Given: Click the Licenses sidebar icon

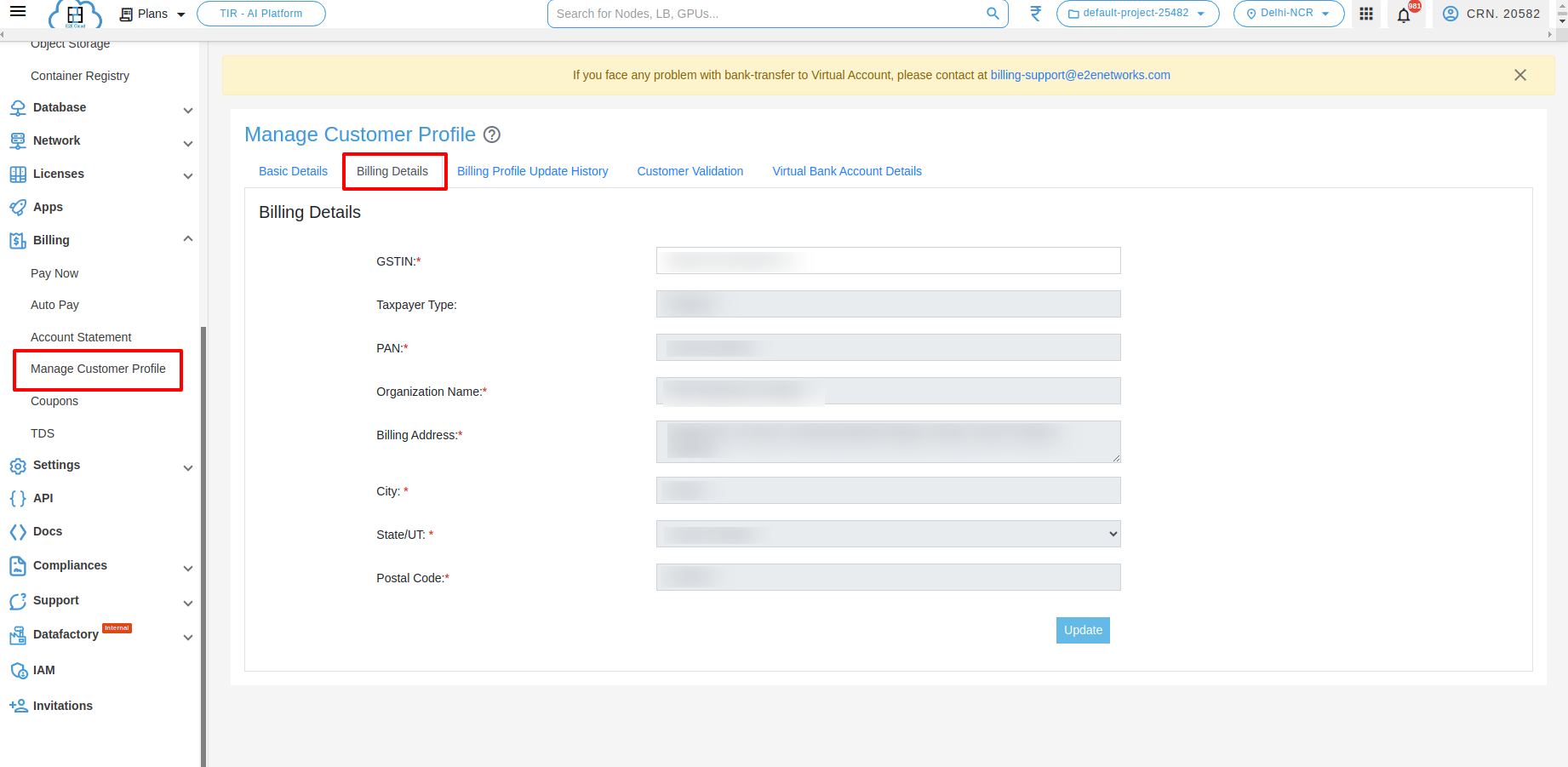Looking at the screenshot, I should click(x=18, y=175).
